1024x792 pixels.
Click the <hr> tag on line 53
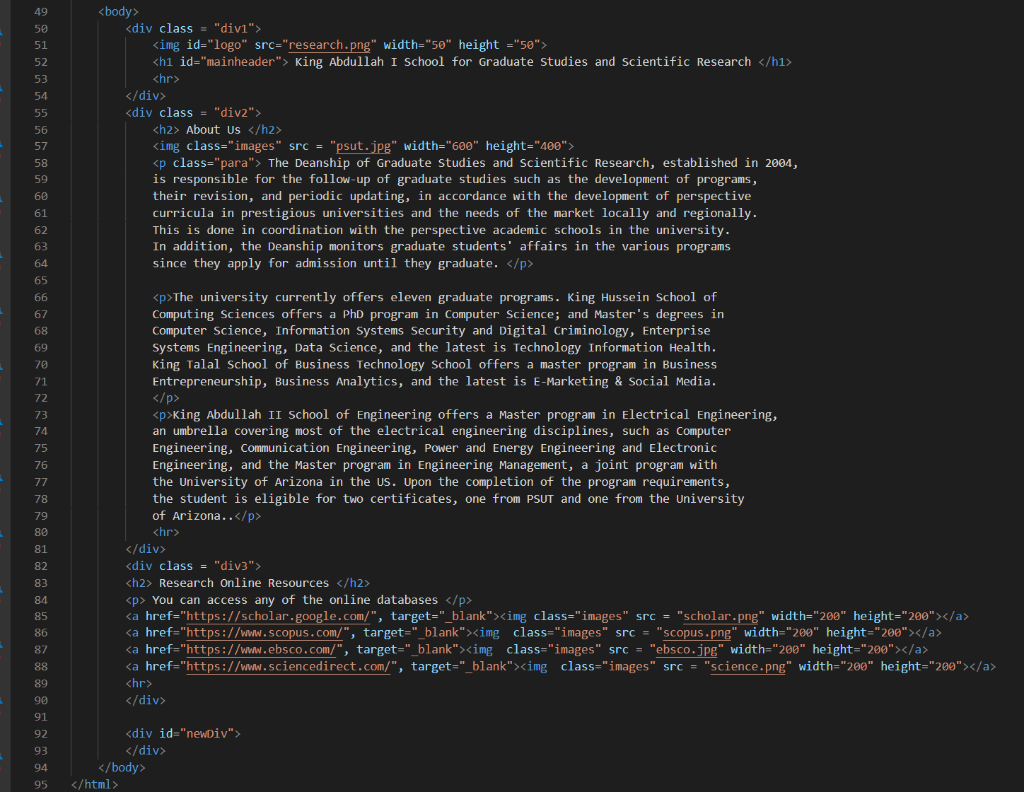(x=166, y=79)
